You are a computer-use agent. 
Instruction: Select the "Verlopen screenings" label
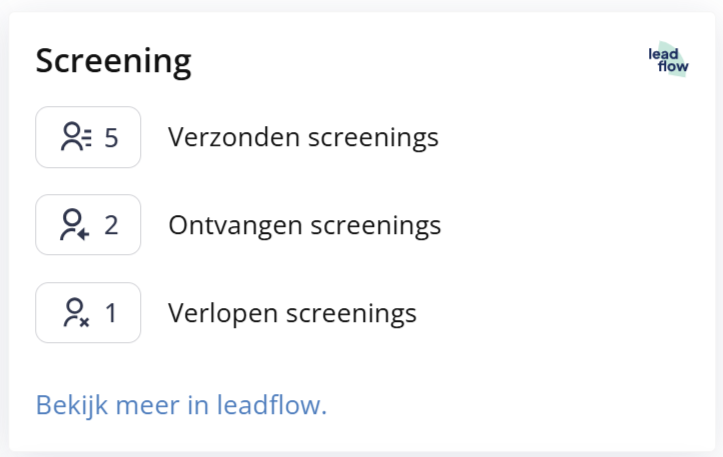click(292, 313)
